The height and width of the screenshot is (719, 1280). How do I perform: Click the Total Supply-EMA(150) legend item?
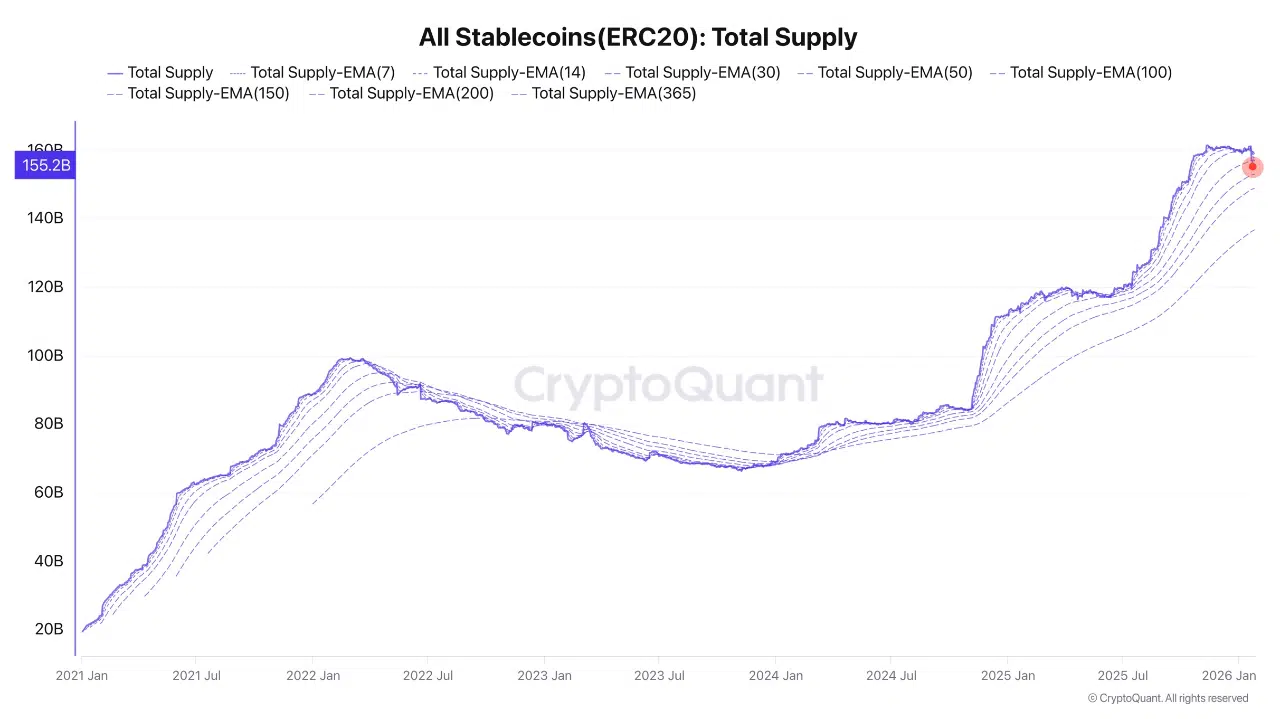197,93
